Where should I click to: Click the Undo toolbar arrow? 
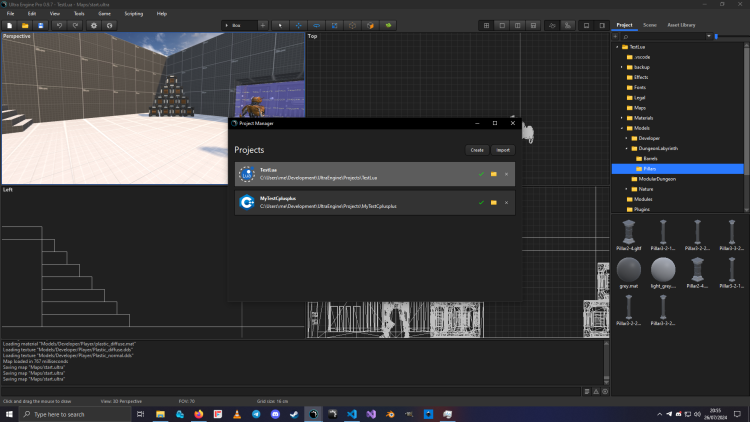[x=59, y=25]
